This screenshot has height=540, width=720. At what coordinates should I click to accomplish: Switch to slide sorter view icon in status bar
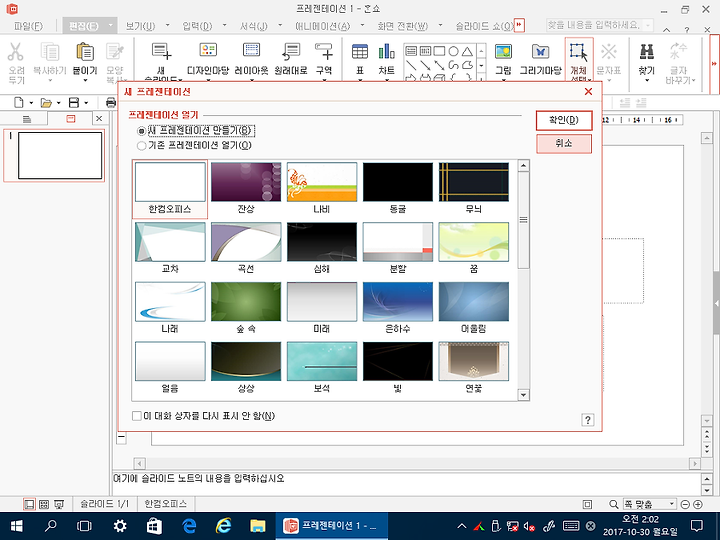coord(44,504)
